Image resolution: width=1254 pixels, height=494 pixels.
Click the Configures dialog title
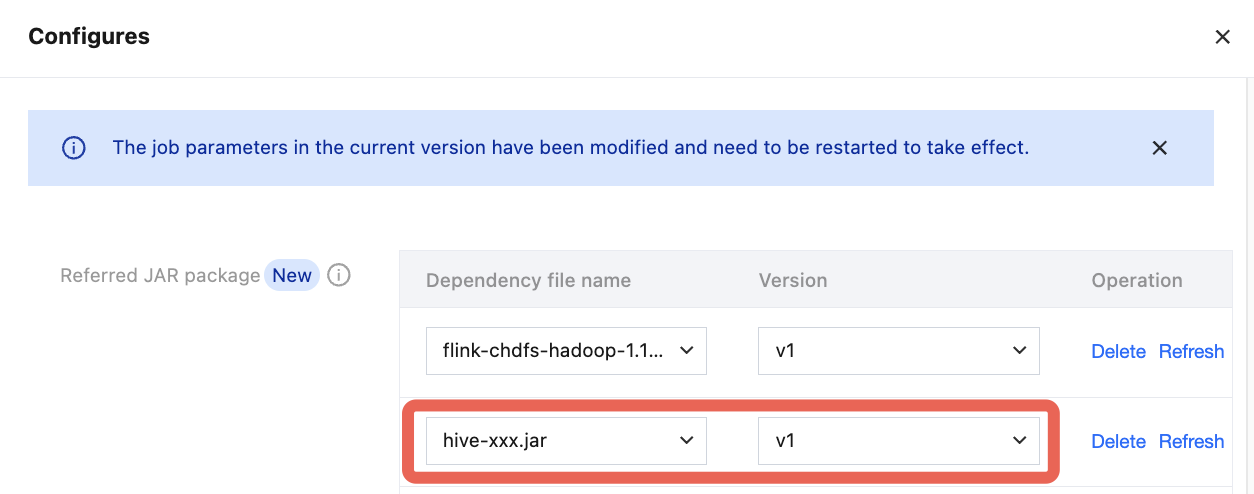pos(89,37)
